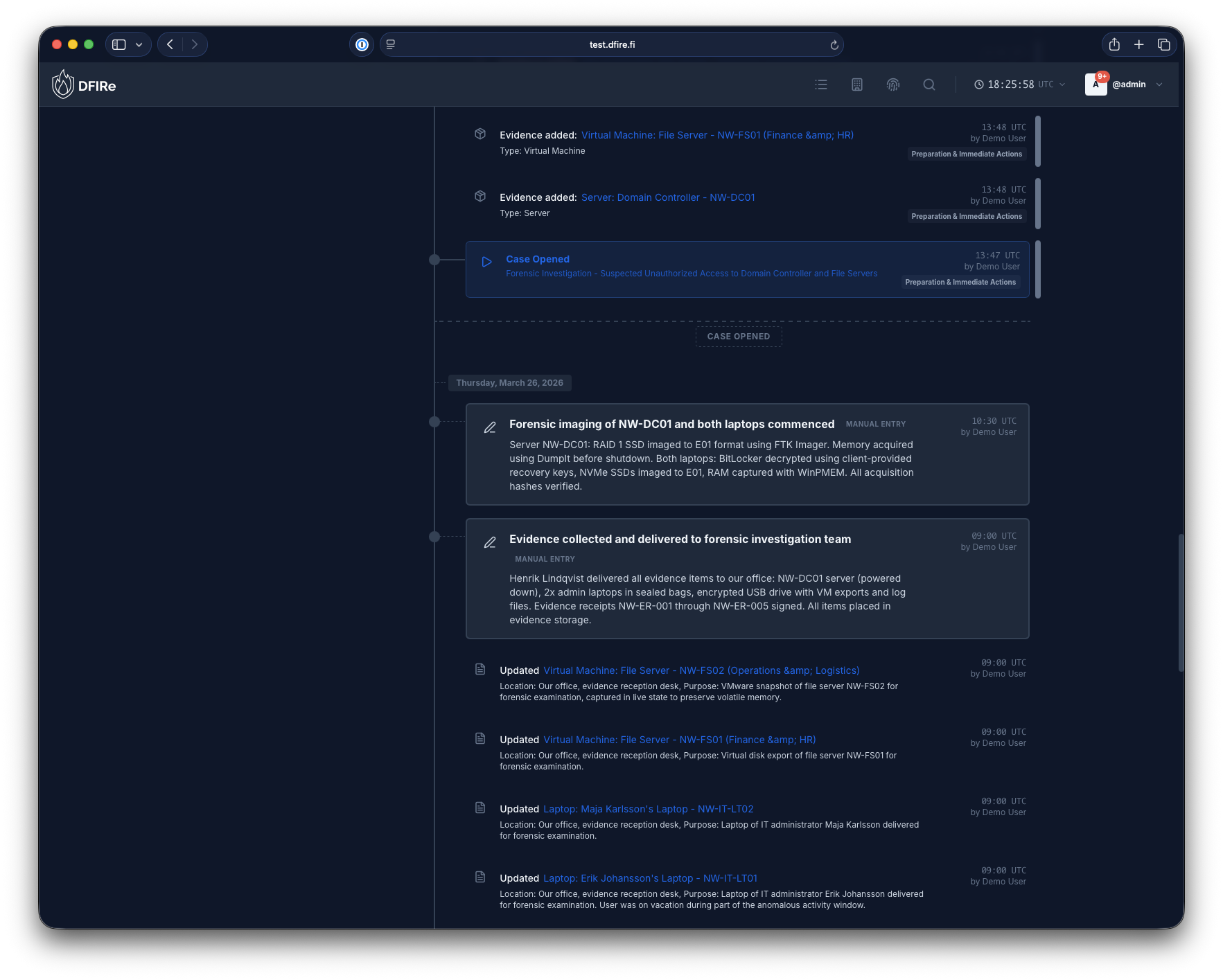Click the fingerprint icon in header
The image size is (1223, 980).
893,84
